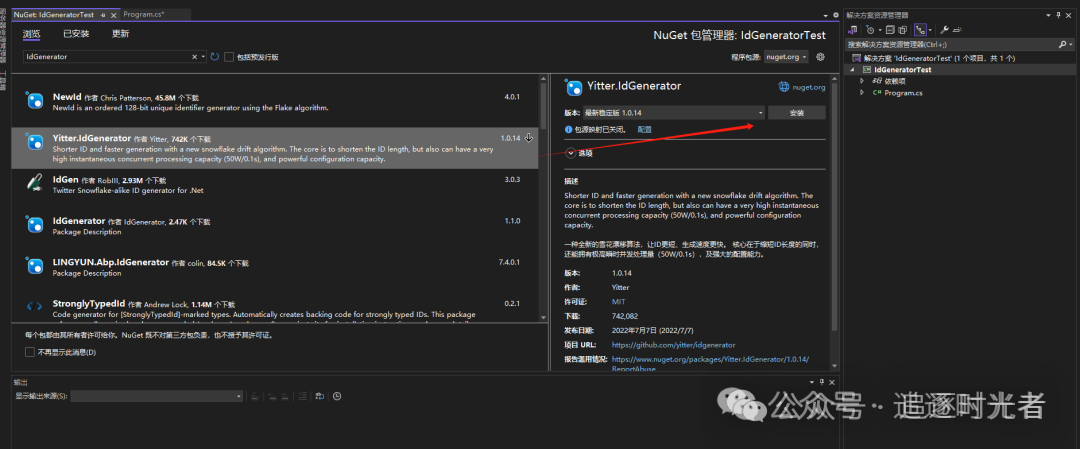Viewport: 1080px width, 449px height.
Task: Enable include prerelease checkbox
Action: (229, 57)
